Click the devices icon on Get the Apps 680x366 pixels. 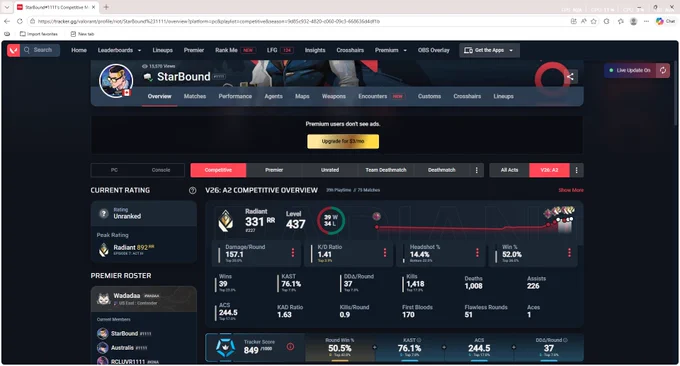coord(468,50)
